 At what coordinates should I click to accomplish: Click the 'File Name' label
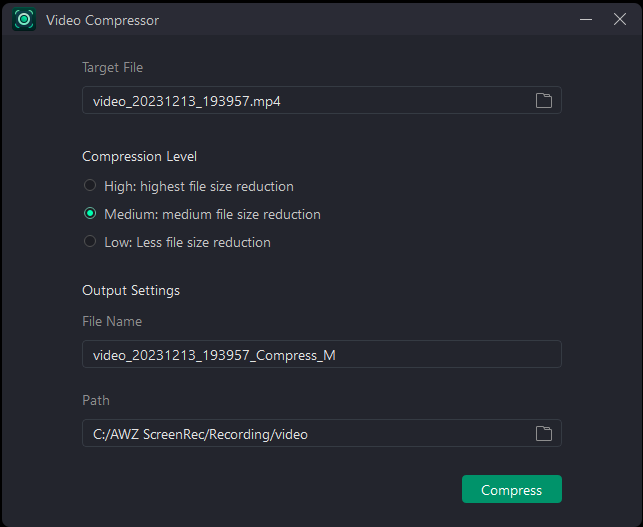(112, 322)
